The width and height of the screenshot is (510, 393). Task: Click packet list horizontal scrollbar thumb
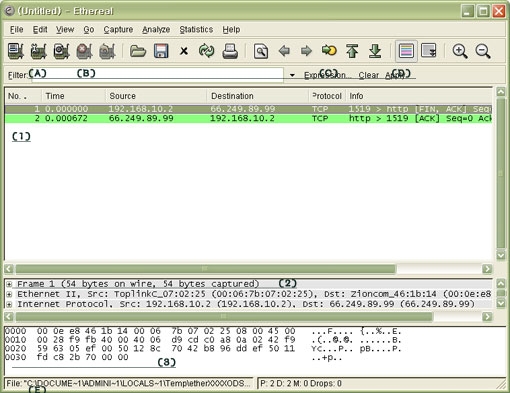[205, 269]
